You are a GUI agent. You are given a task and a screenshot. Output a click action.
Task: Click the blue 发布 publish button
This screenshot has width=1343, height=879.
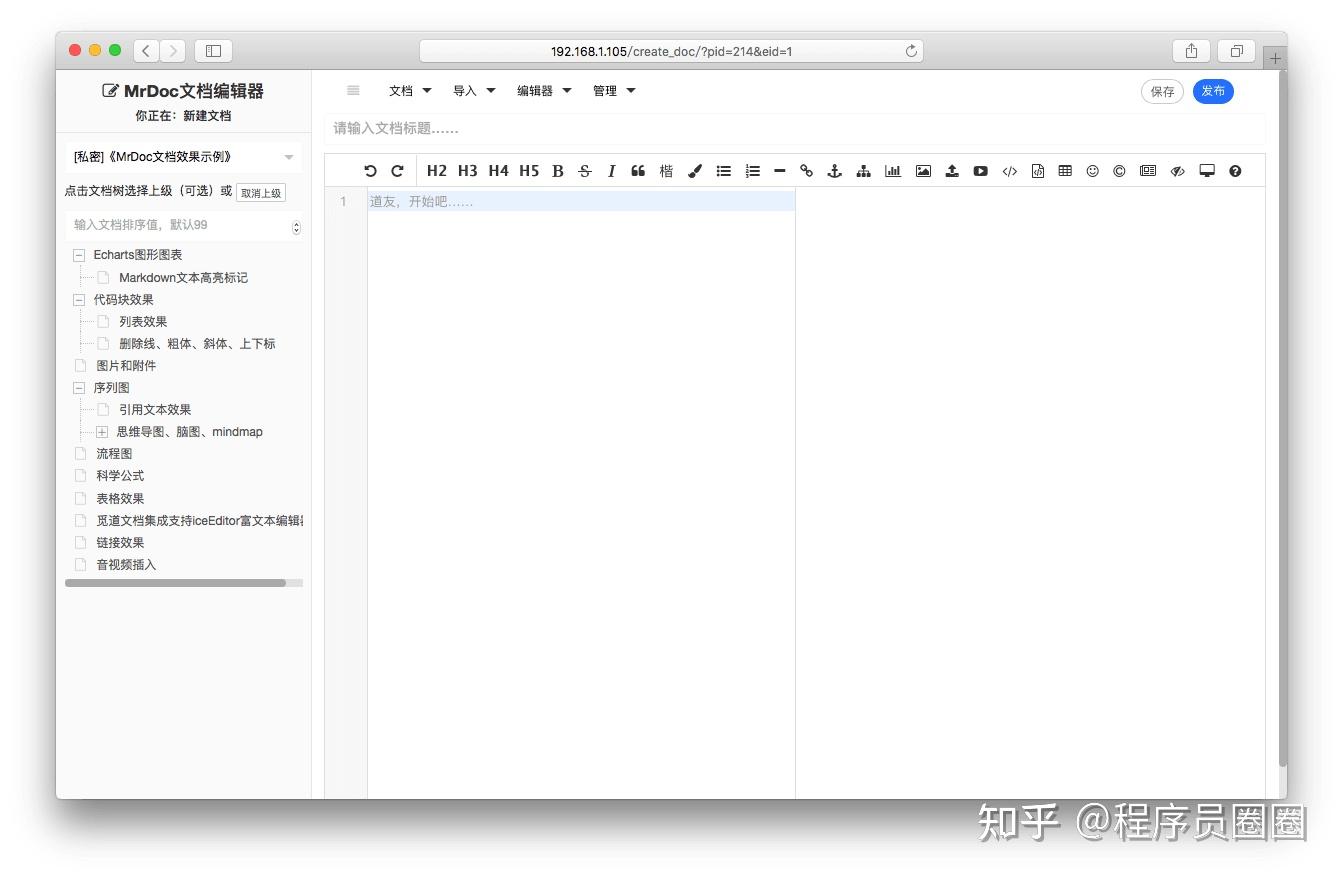1213,91
